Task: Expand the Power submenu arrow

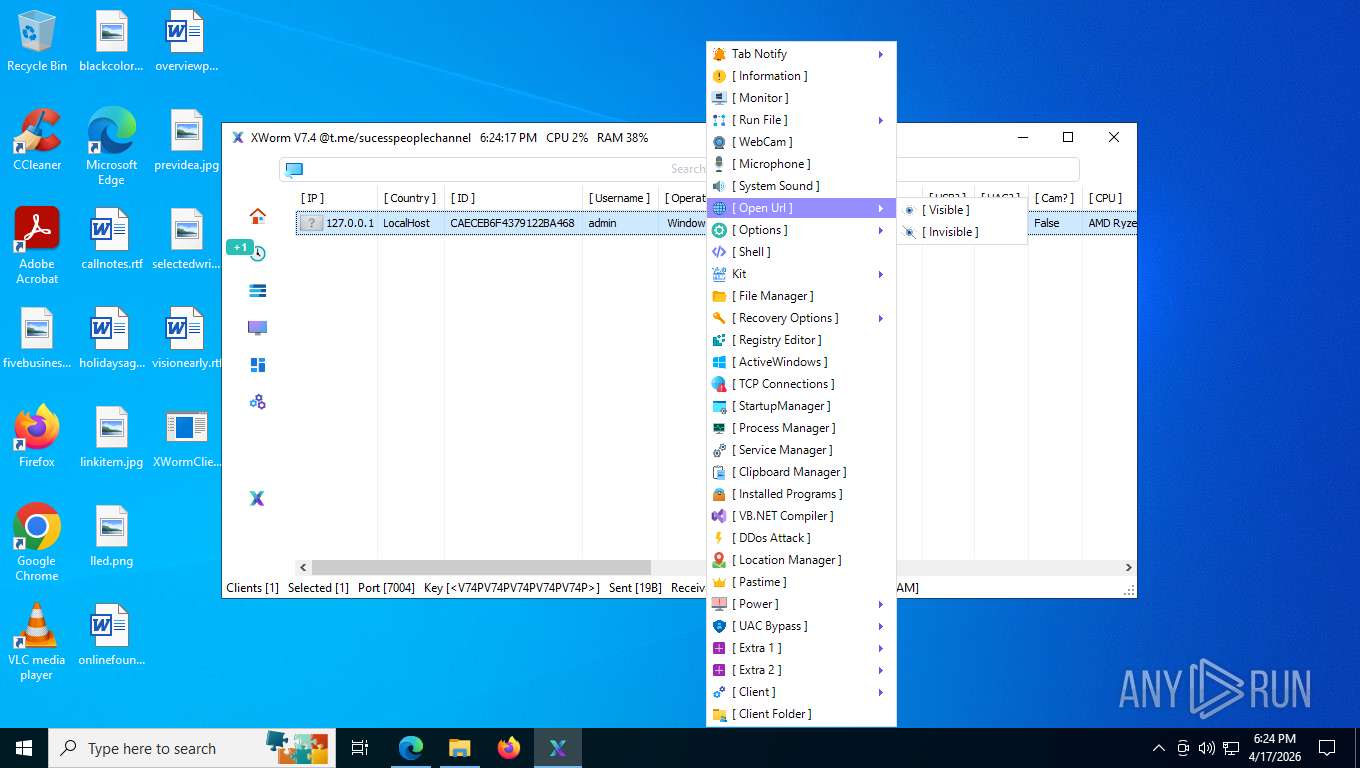Action: [x=881, y=604]
